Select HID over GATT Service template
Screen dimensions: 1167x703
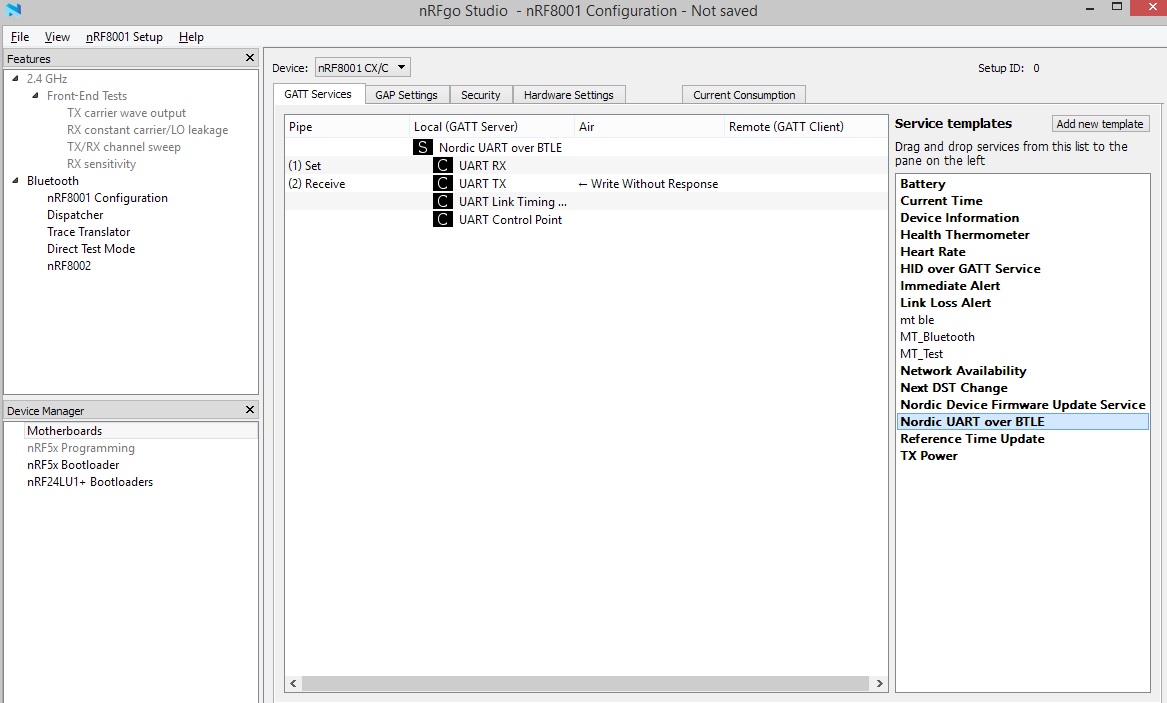click(x=971, y=269)
